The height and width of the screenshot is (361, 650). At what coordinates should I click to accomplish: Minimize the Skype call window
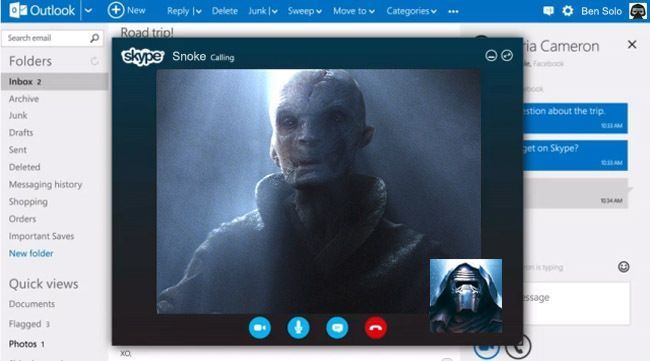[491, 56]
